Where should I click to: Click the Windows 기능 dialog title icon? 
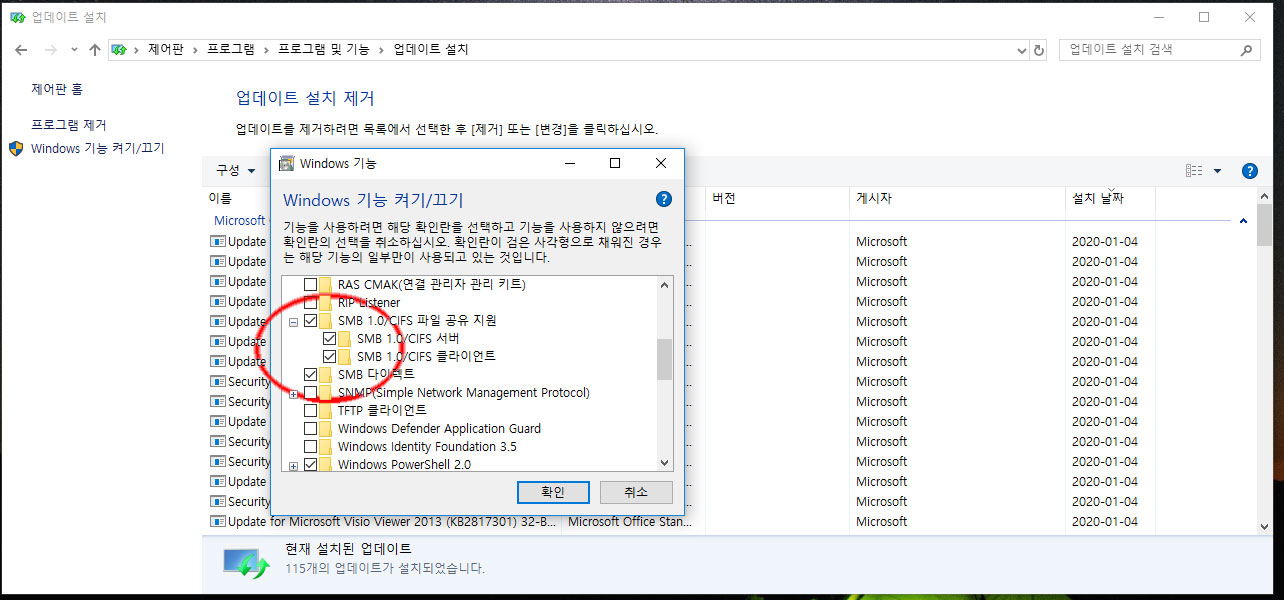tap(286, 163)
